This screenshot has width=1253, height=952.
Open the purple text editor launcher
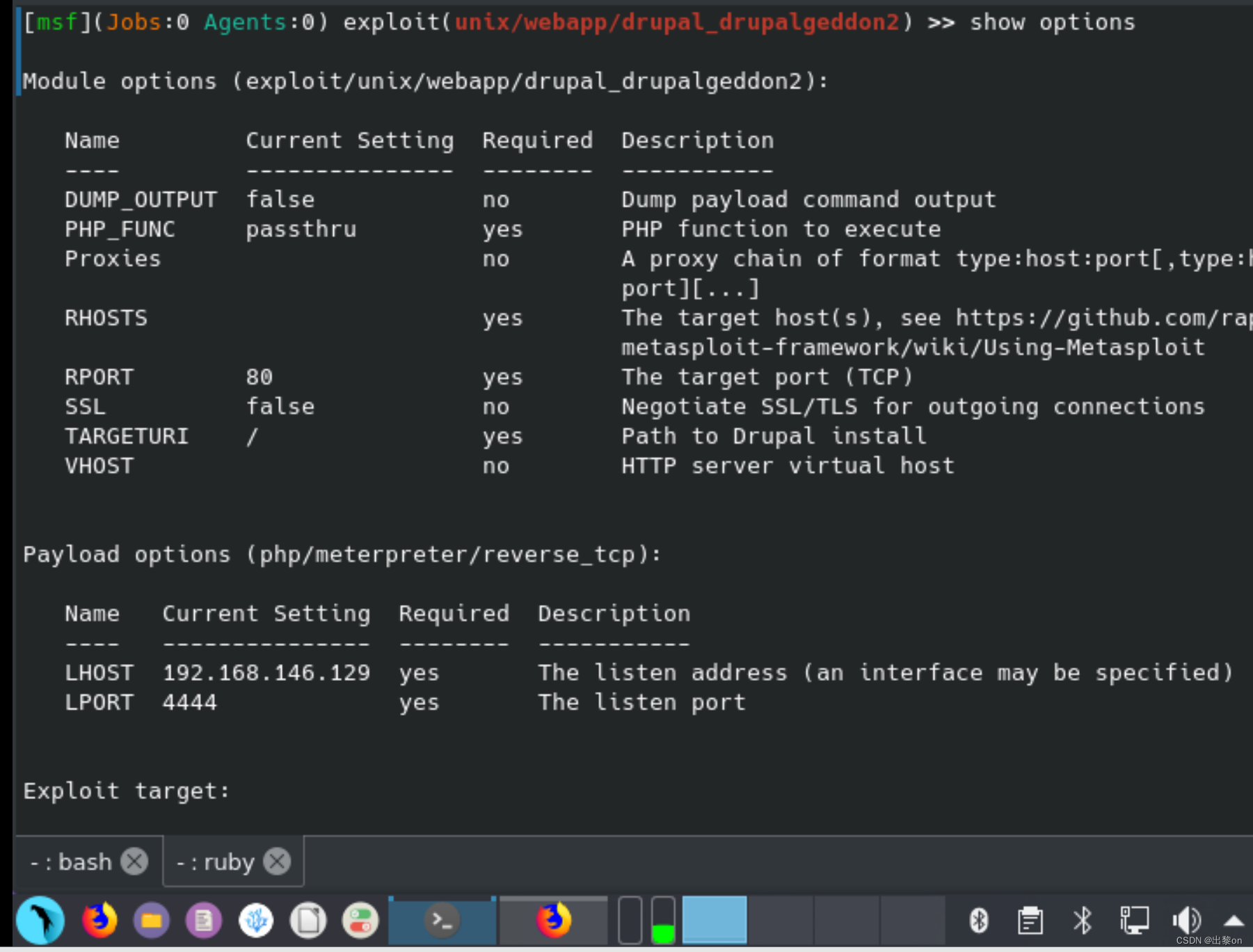(x=204, y=920)
